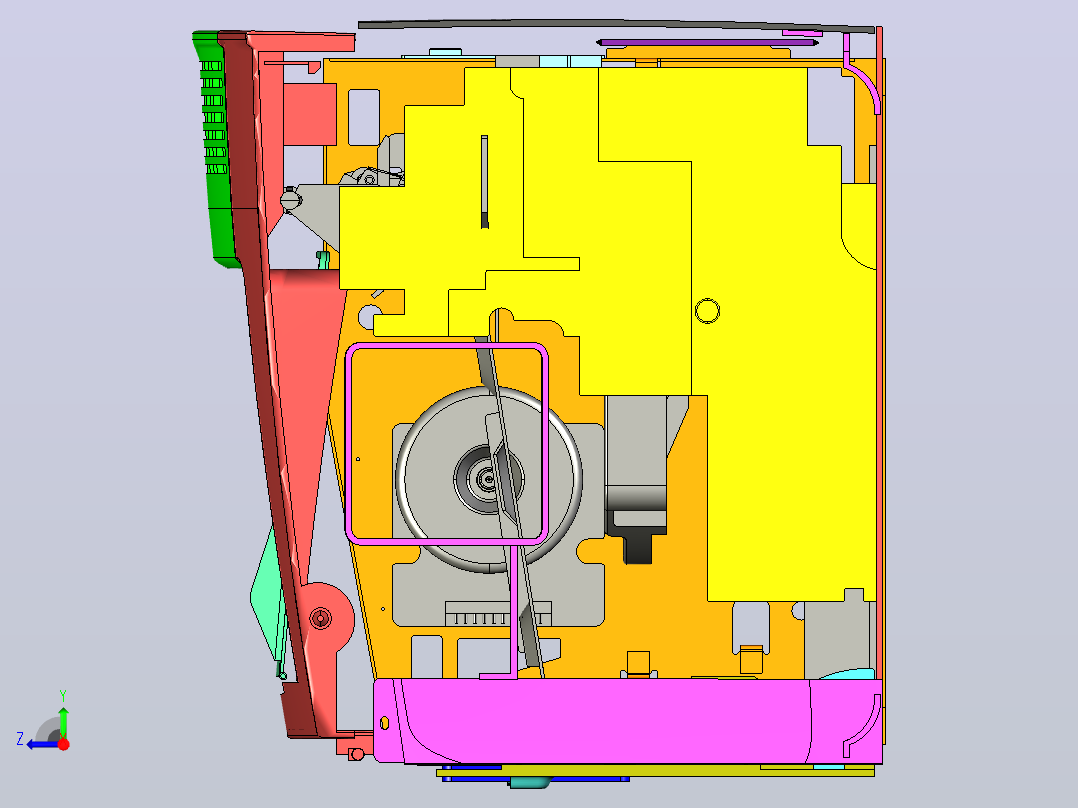Select the vertical slot in the yellow plate
The width and height of the screenshot is (1078, 808).
click(x=484, y=182)
